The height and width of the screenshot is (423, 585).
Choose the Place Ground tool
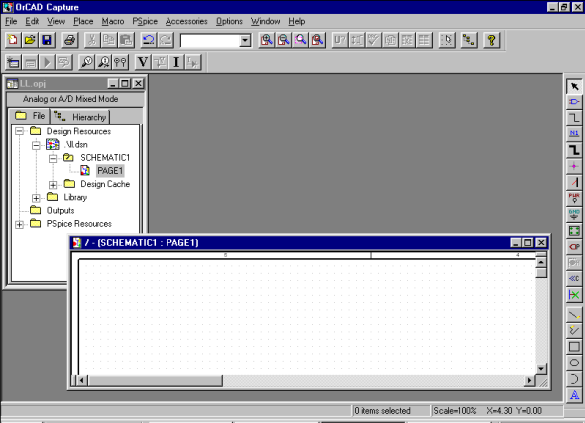(574, 214)
